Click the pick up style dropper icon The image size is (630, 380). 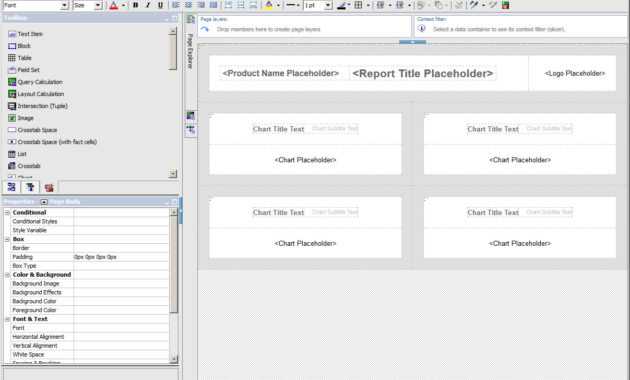[474, 5]
